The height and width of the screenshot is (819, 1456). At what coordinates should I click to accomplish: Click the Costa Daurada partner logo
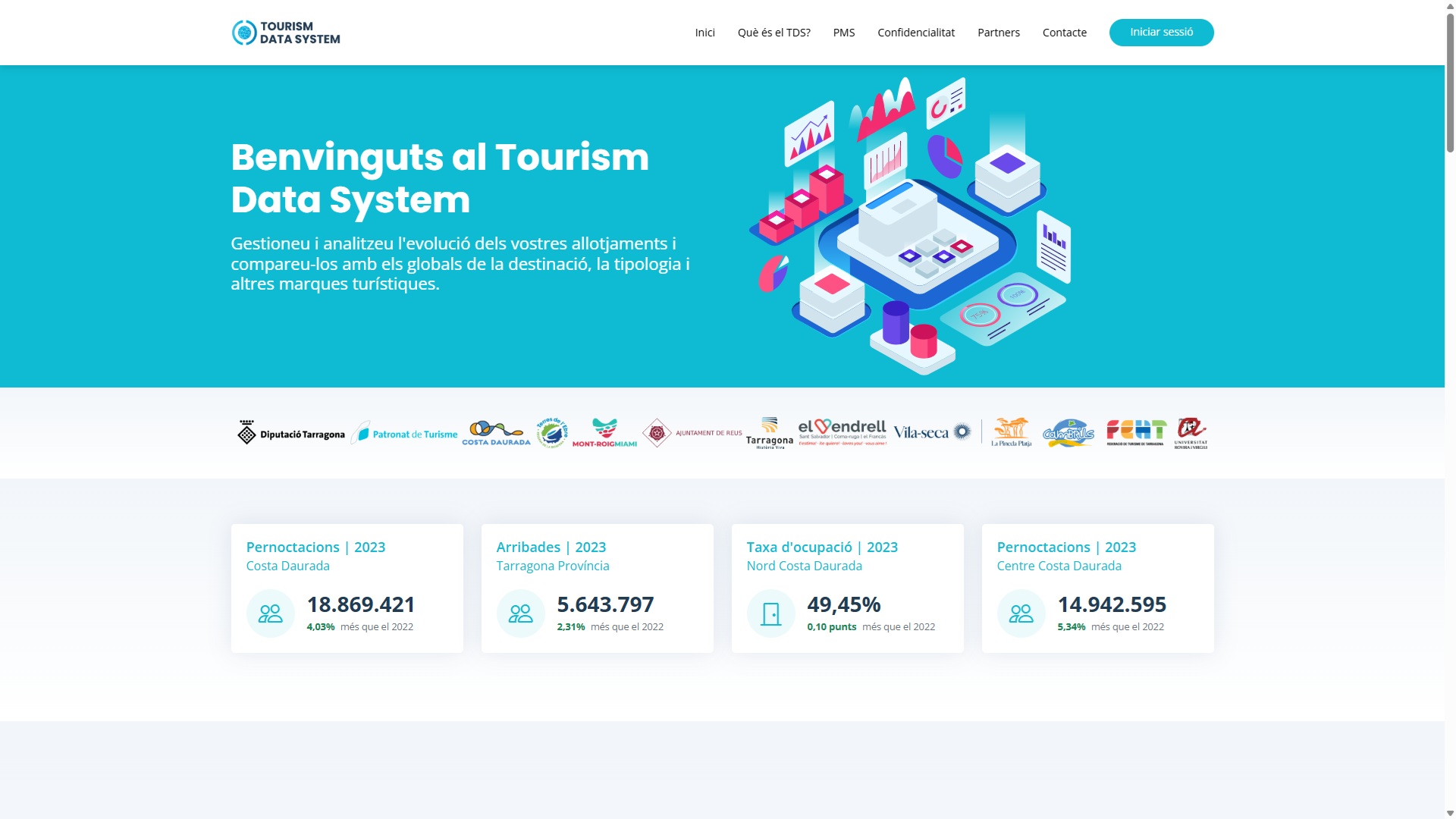click(496, 433)
